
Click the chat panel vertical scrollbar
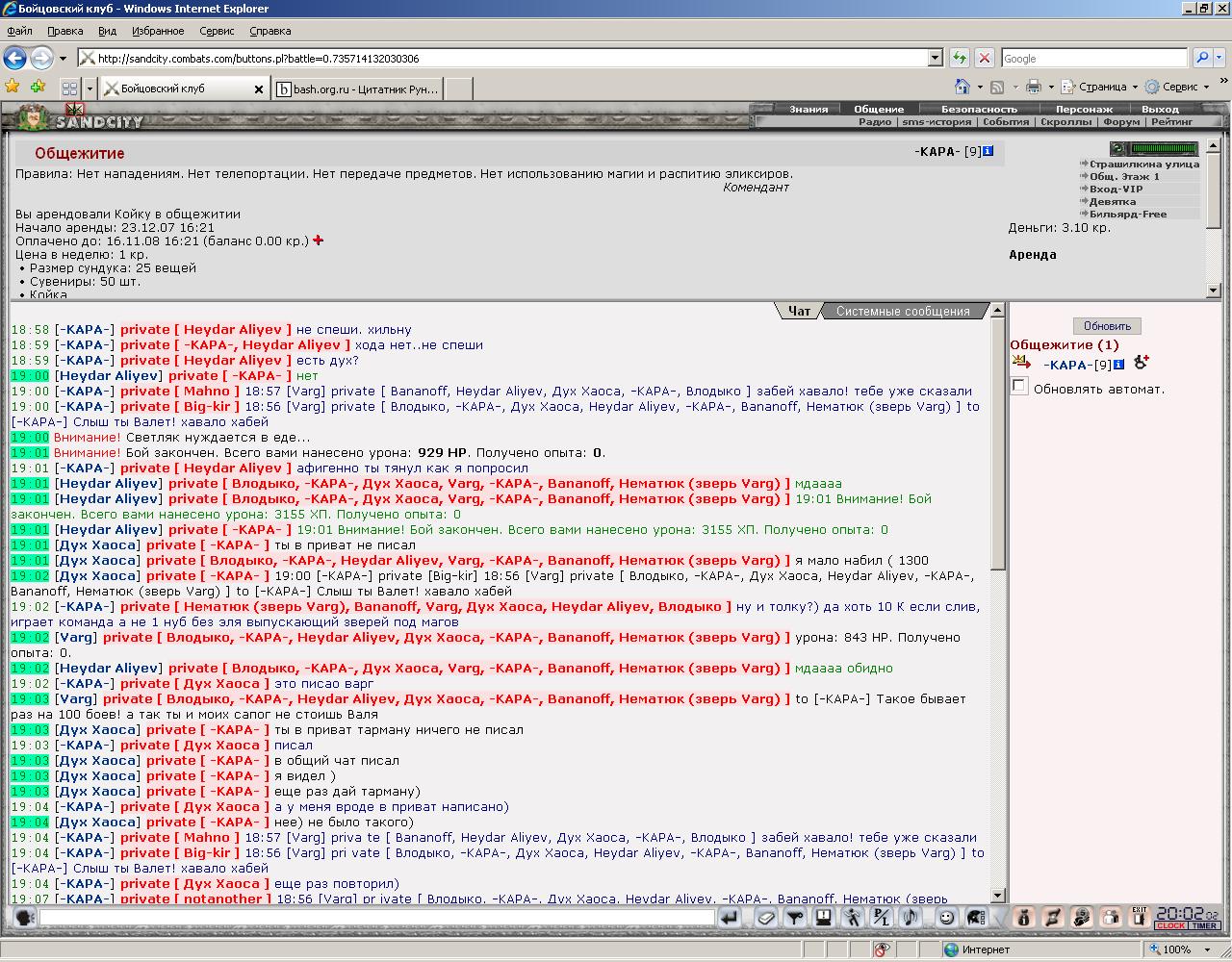pyautogui.click(x=998, y=603)
